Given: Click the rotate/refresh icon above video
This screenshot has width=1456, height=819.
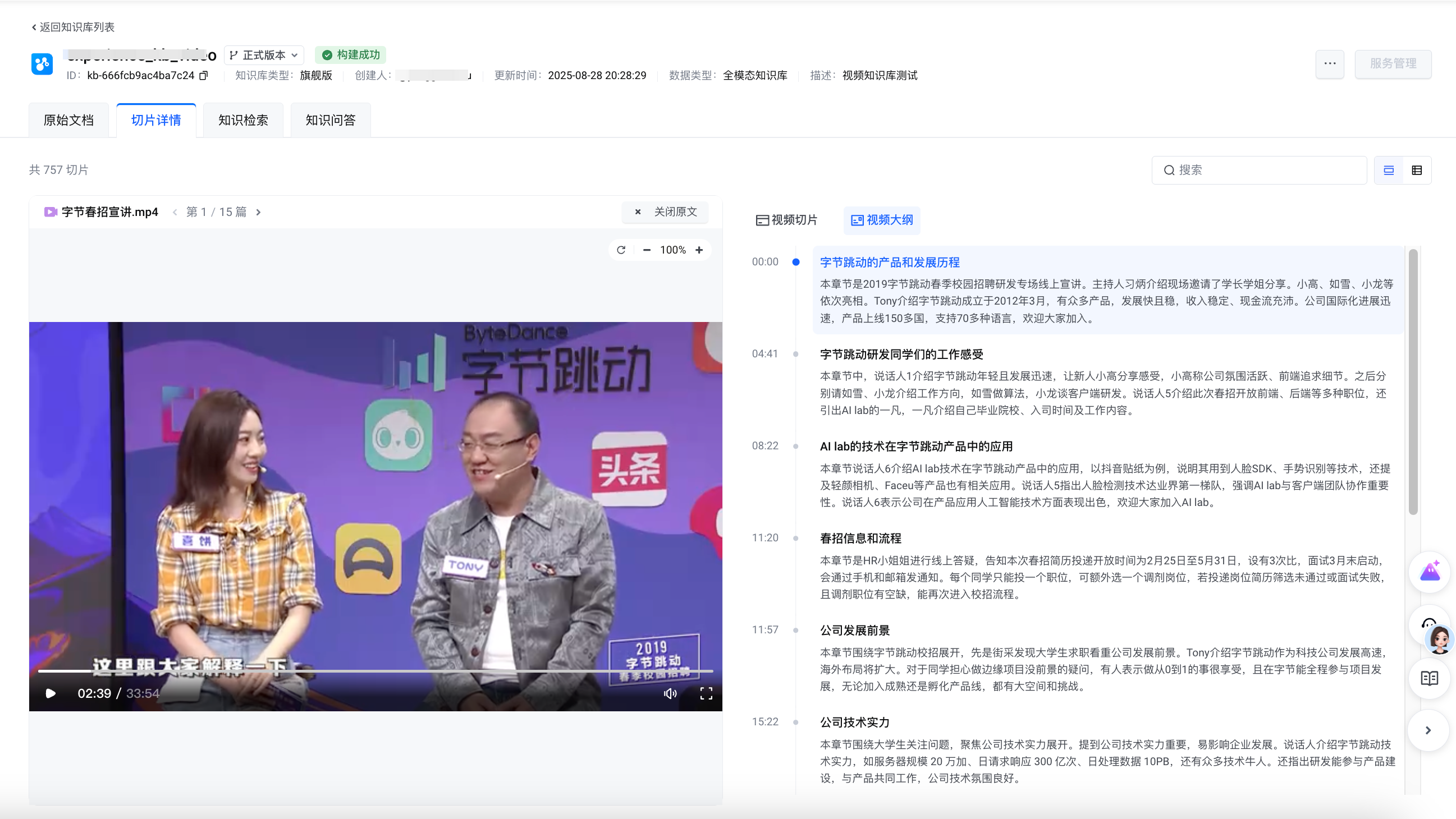Looking at the screenshot, I should (x=621, y=250).
